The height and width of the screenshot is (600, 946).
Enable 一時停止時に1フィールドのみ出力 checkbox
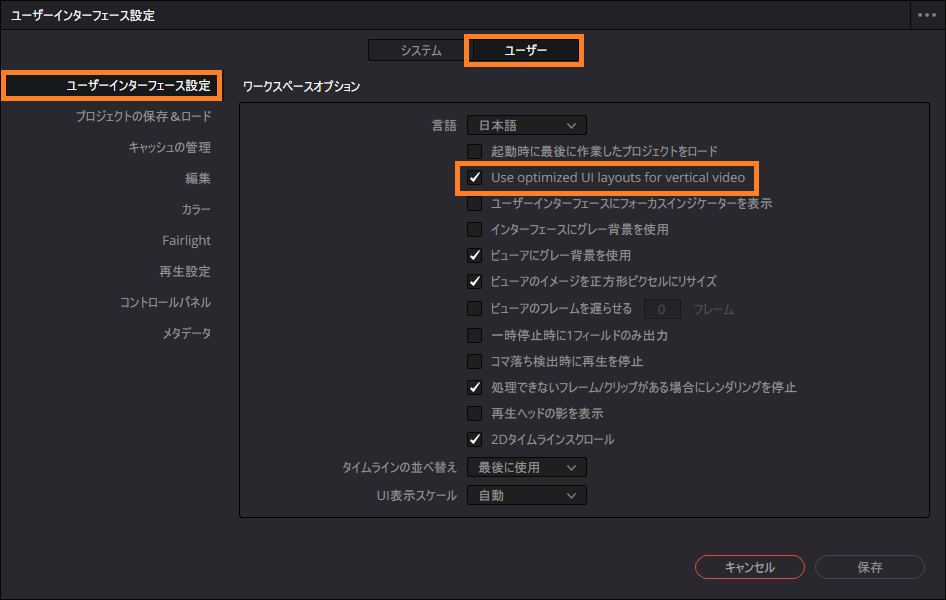(x=475, y=335)
